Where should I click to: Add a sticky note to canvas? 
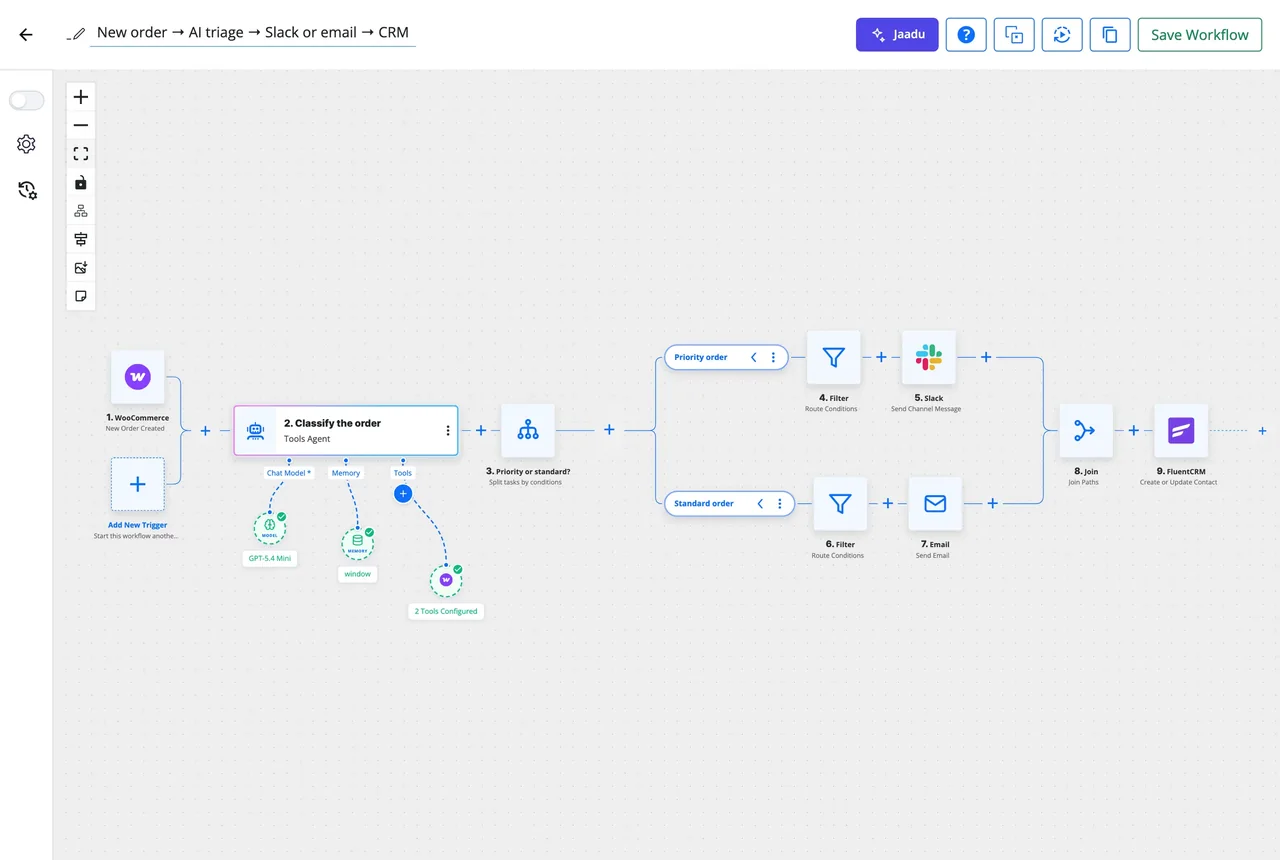[x=81, y=297]
